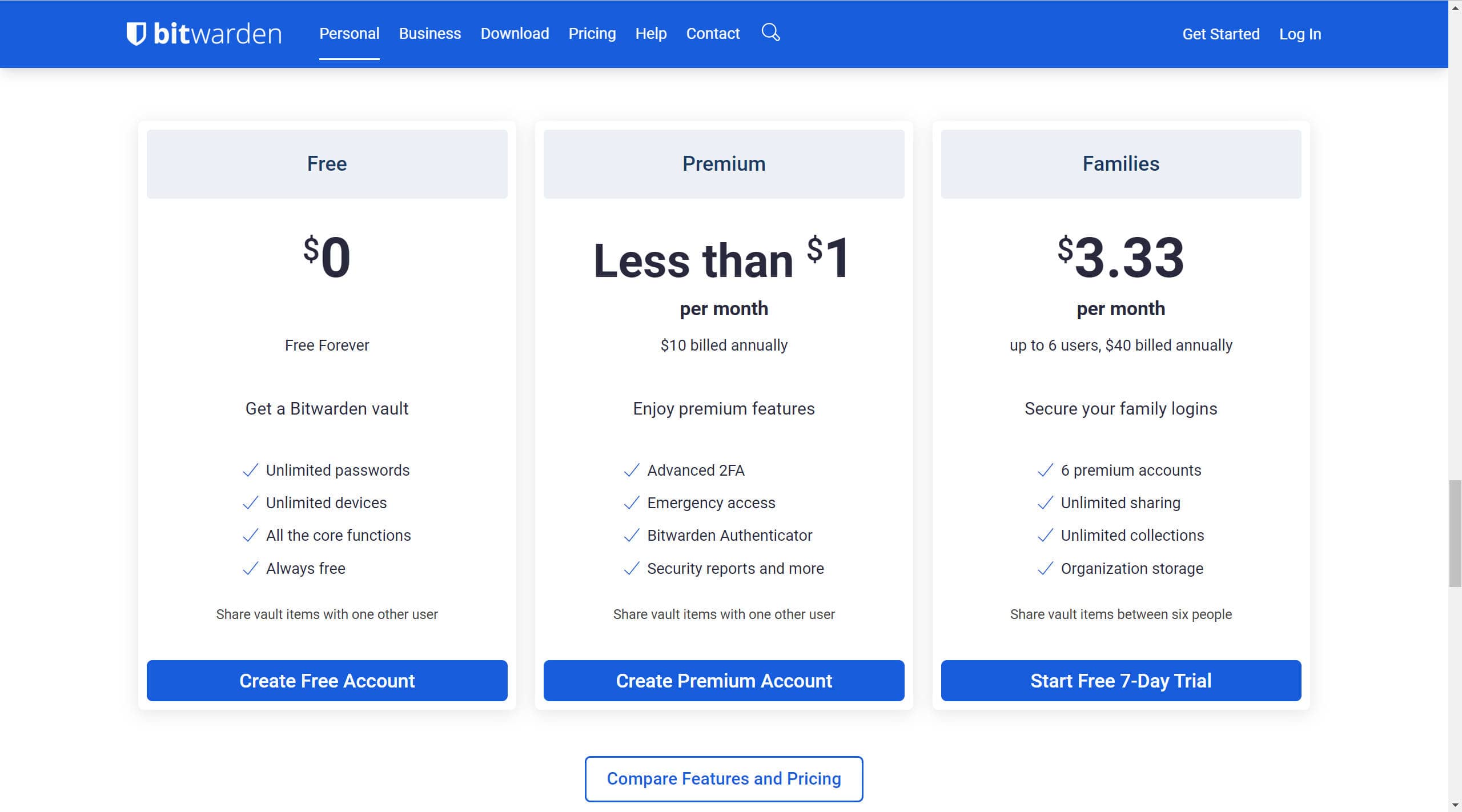Click checkmark beside 6 premium accounts

1045,470
